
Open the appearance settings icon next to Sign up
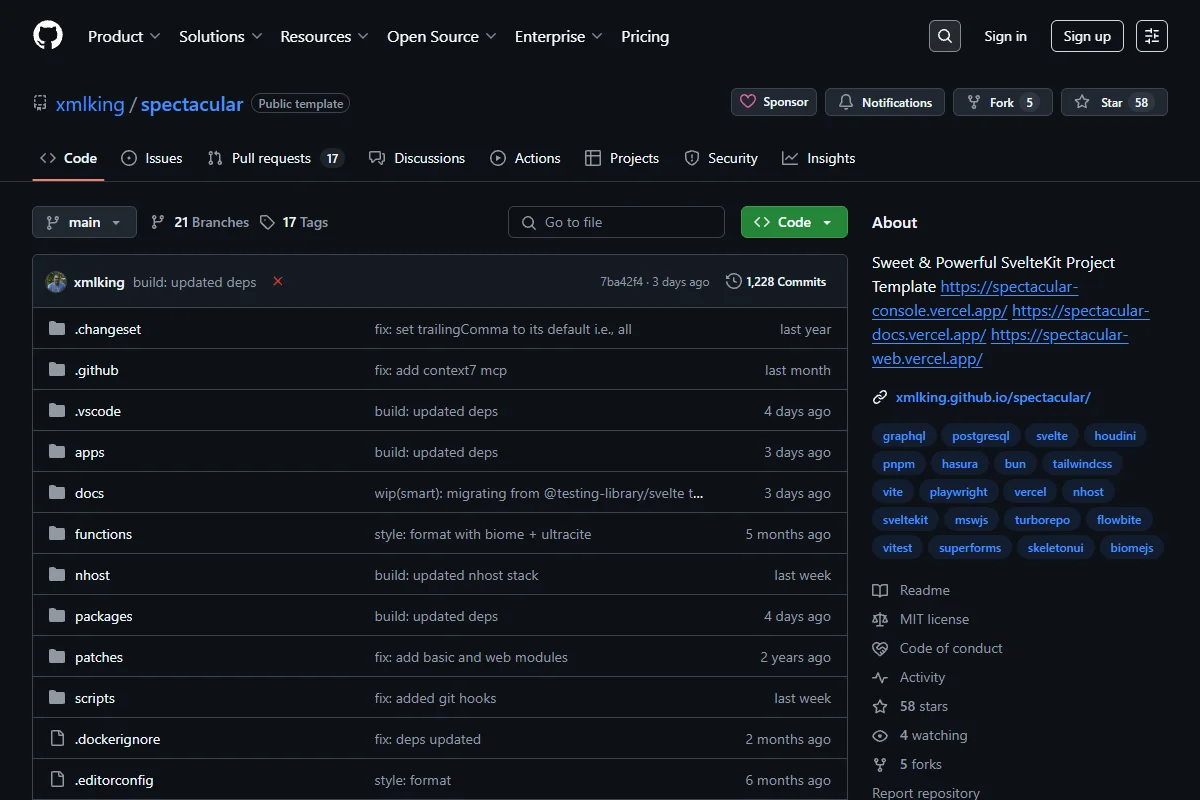tap(1152, 36)
